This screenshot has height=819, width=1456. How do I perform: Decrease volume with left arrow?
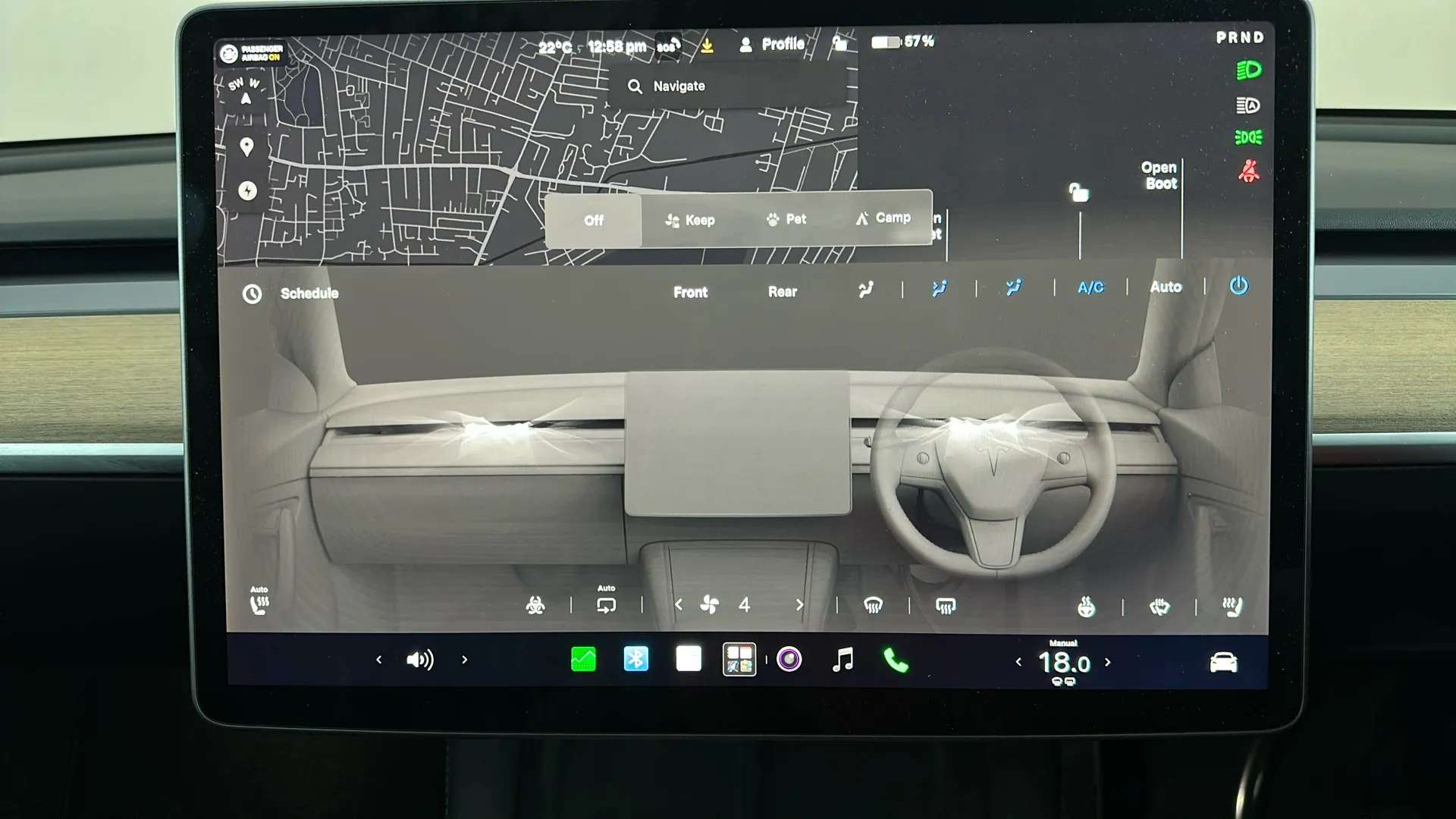coord(379,660)
